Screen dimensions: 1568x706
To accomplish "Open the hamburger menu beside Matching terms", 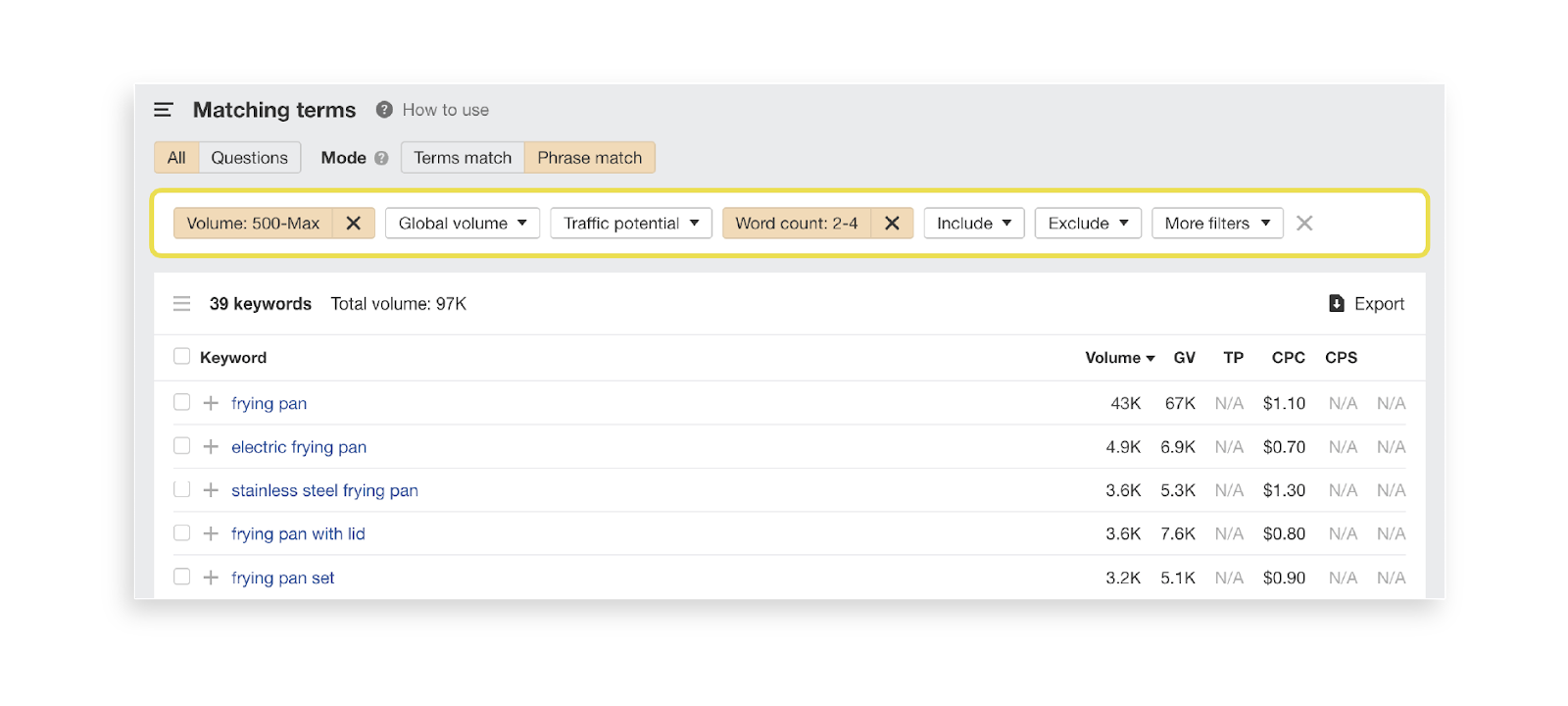I will tap(163, 110).
